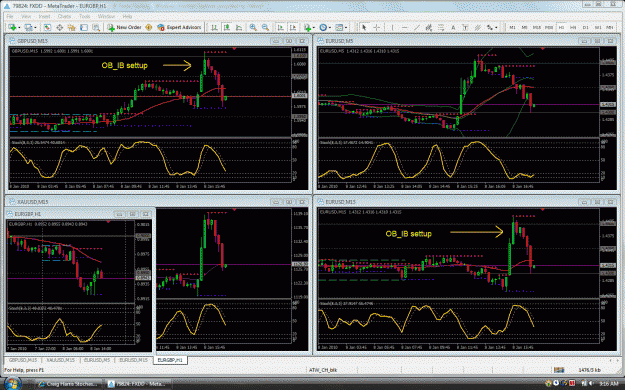This screenshot has height=390, width=625.
Task: Toggle Bar Chart display mode
Action: (x=214, y=28)
